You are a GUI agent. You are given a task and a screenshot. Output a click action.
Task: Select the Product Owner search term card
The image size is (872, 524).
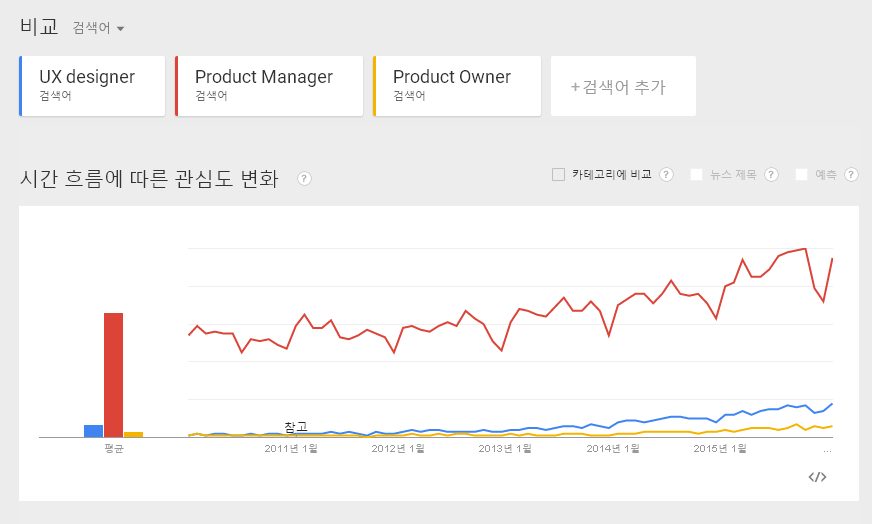(457, 86)
